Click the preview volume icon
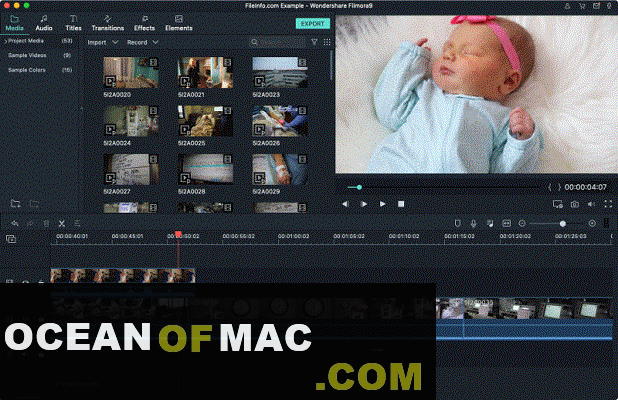 591,204
